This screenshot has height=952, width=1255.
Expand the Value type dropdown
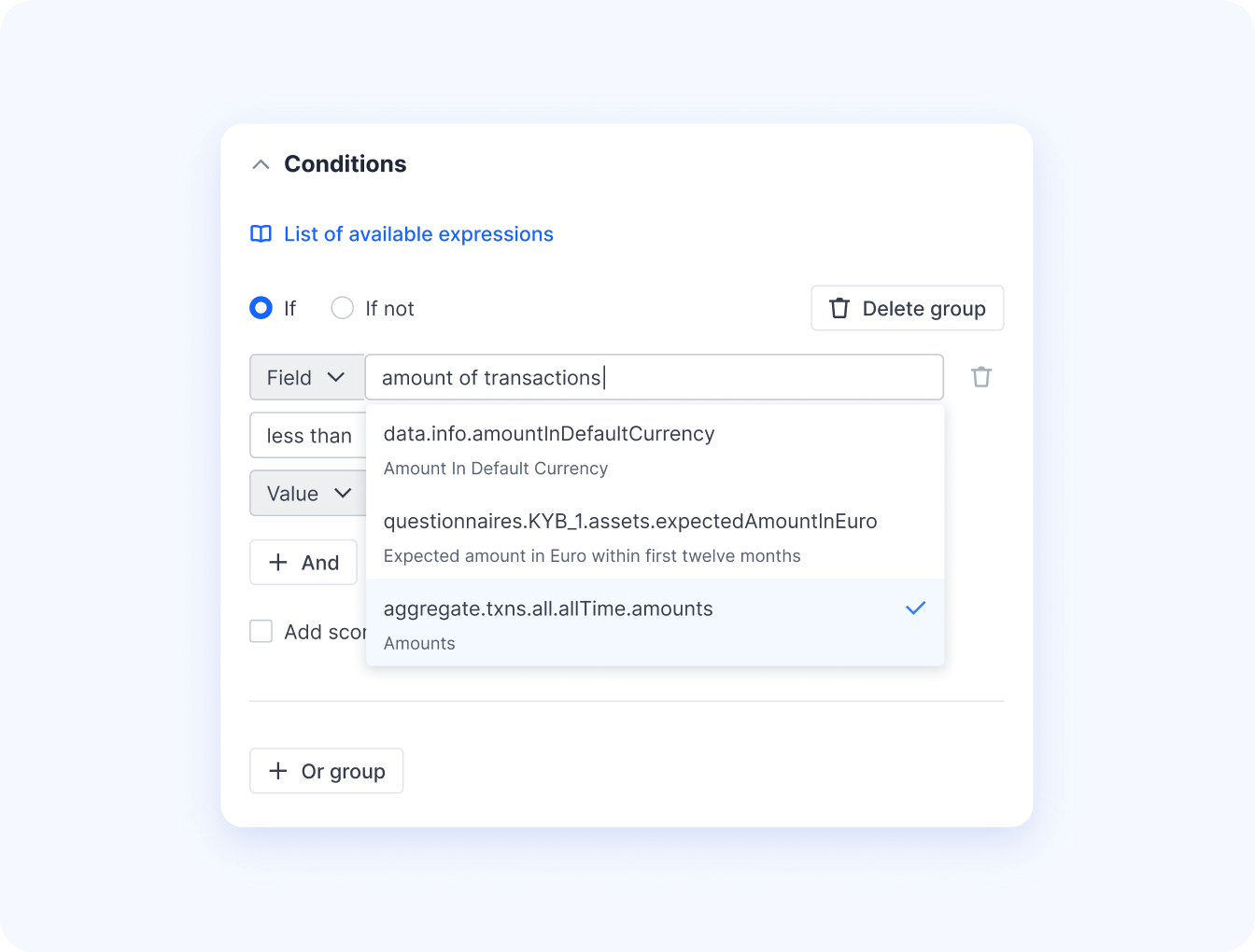pos(308,493)
